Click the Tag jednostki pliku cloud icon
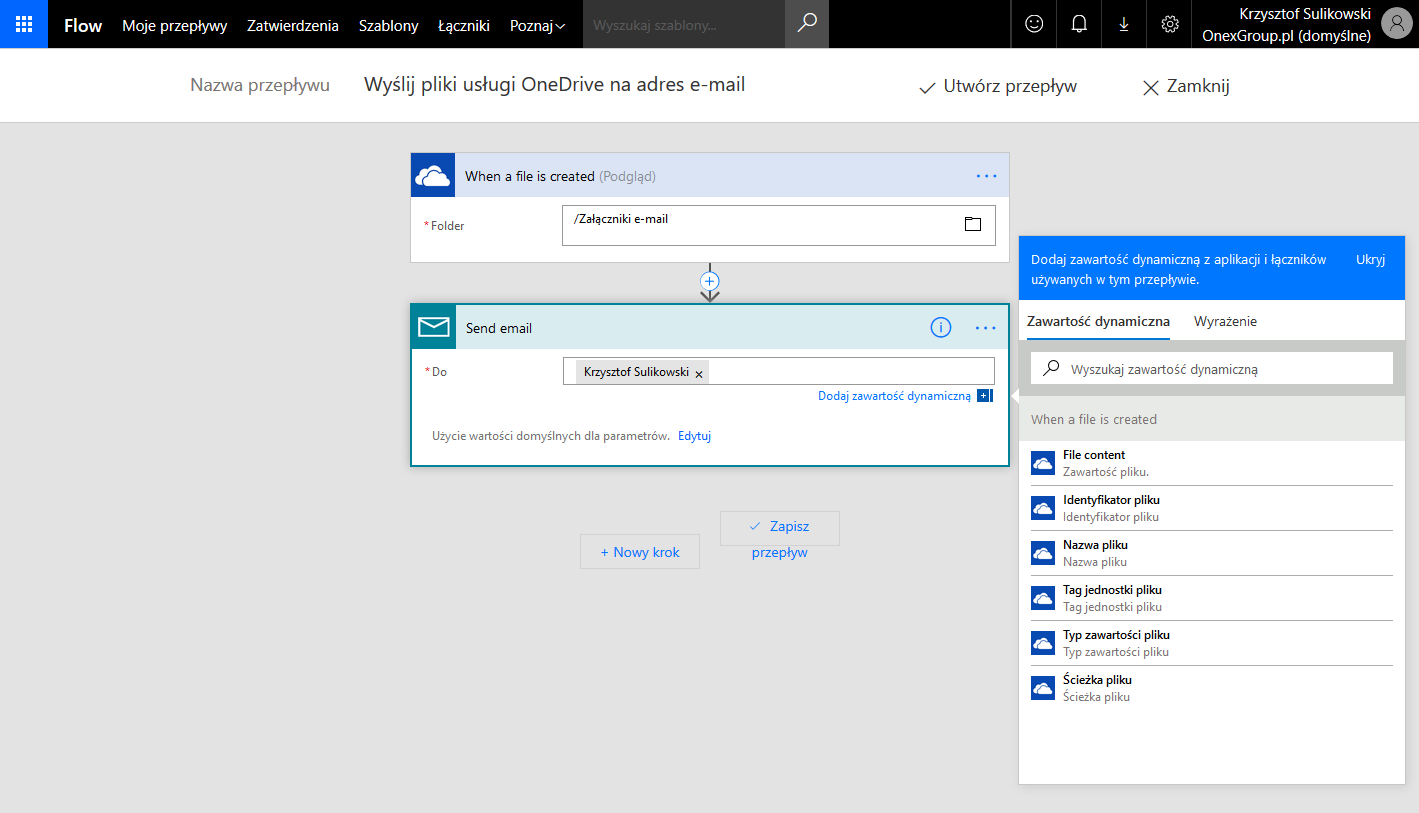This screenshot has height=813, width=1419. [1043, 598]
